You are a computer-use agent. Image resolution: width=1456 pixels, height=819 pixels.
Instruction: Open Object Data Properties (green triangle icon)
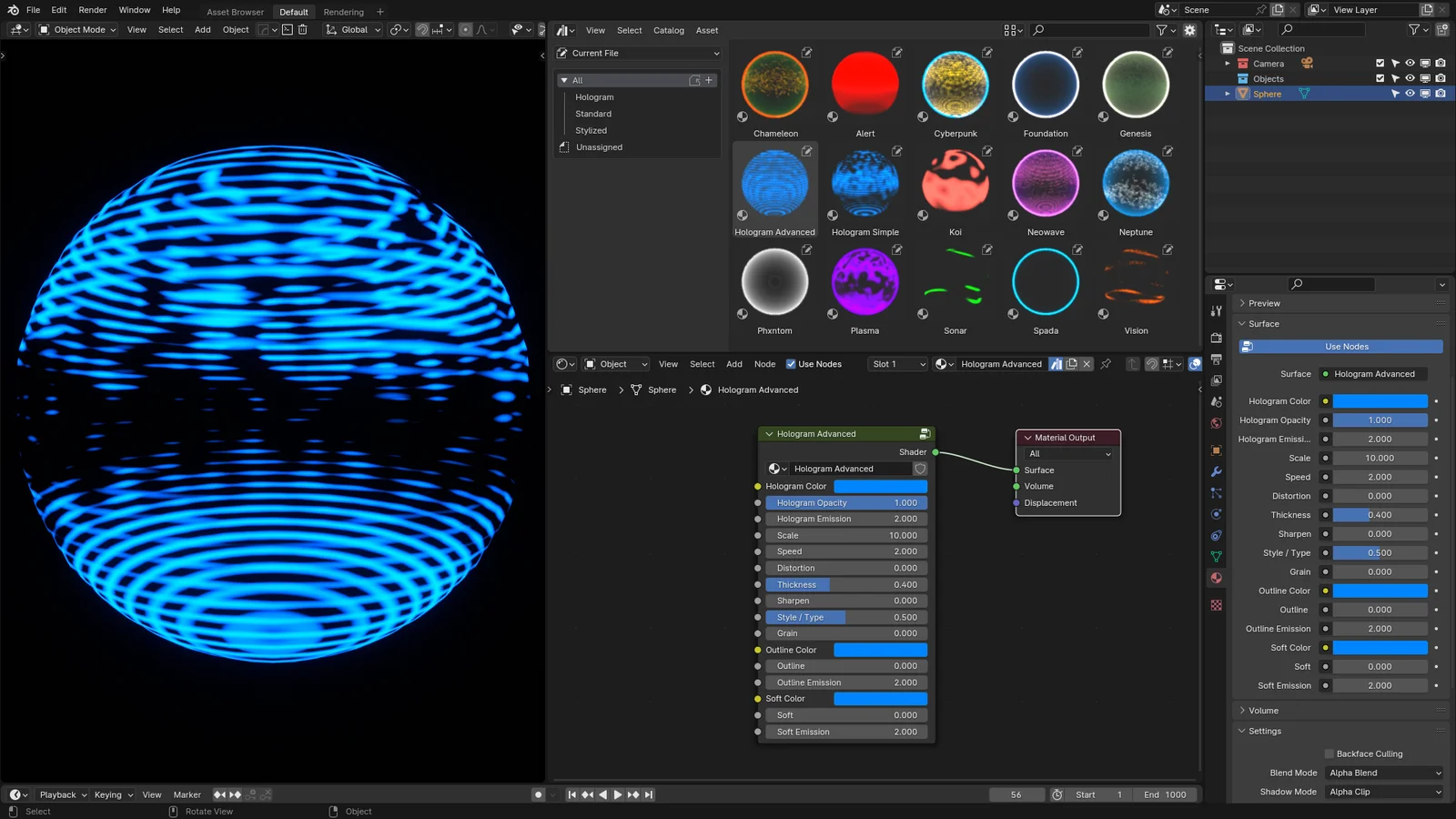1217,557
